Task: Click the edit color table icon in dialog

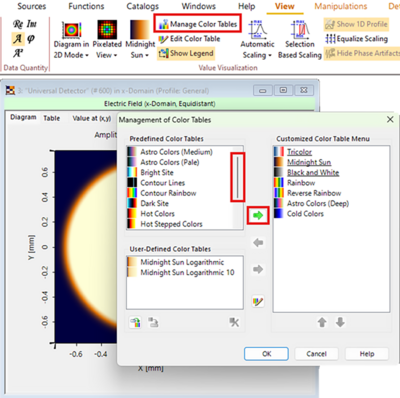Action: pos(258,302)
